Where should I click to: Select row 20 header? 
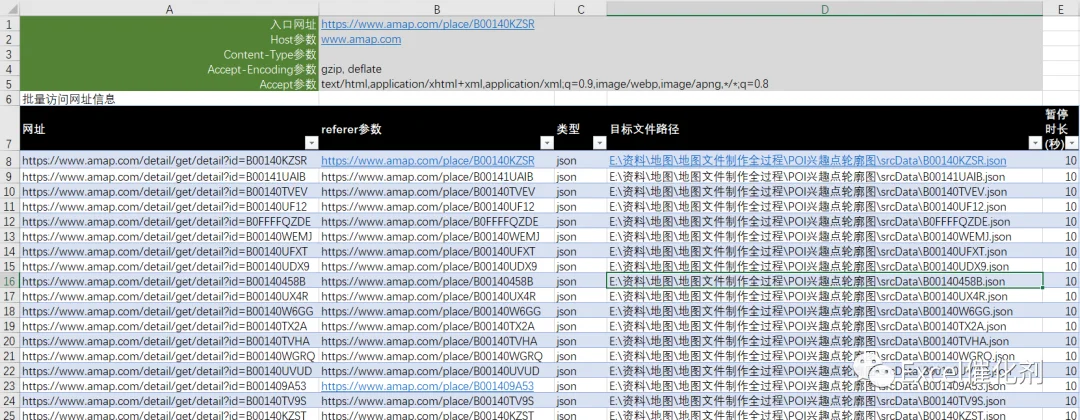(x=10, y=342)
